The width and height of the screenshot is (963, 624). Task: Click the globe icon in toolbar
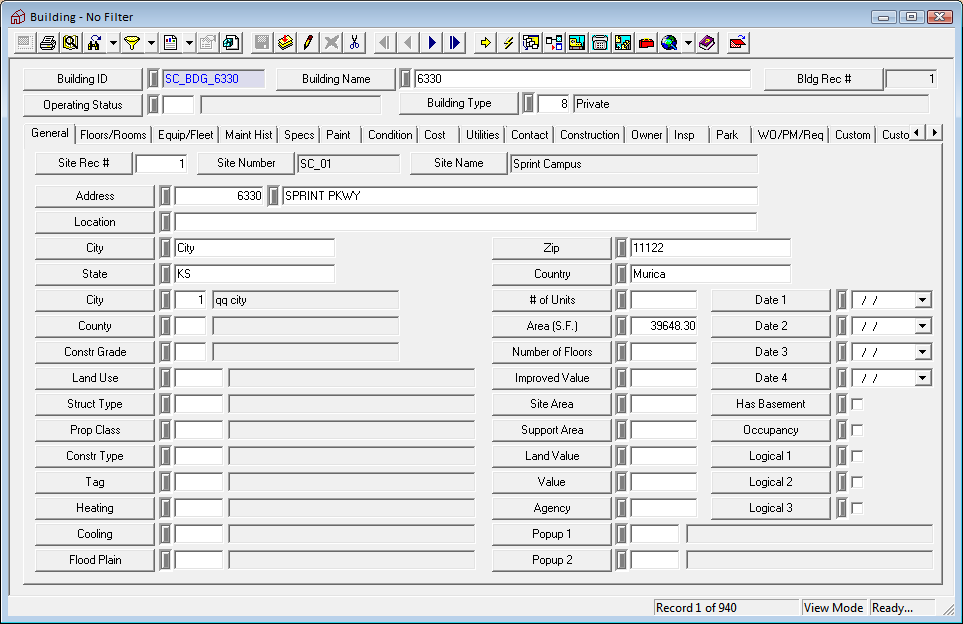[669, 43]
